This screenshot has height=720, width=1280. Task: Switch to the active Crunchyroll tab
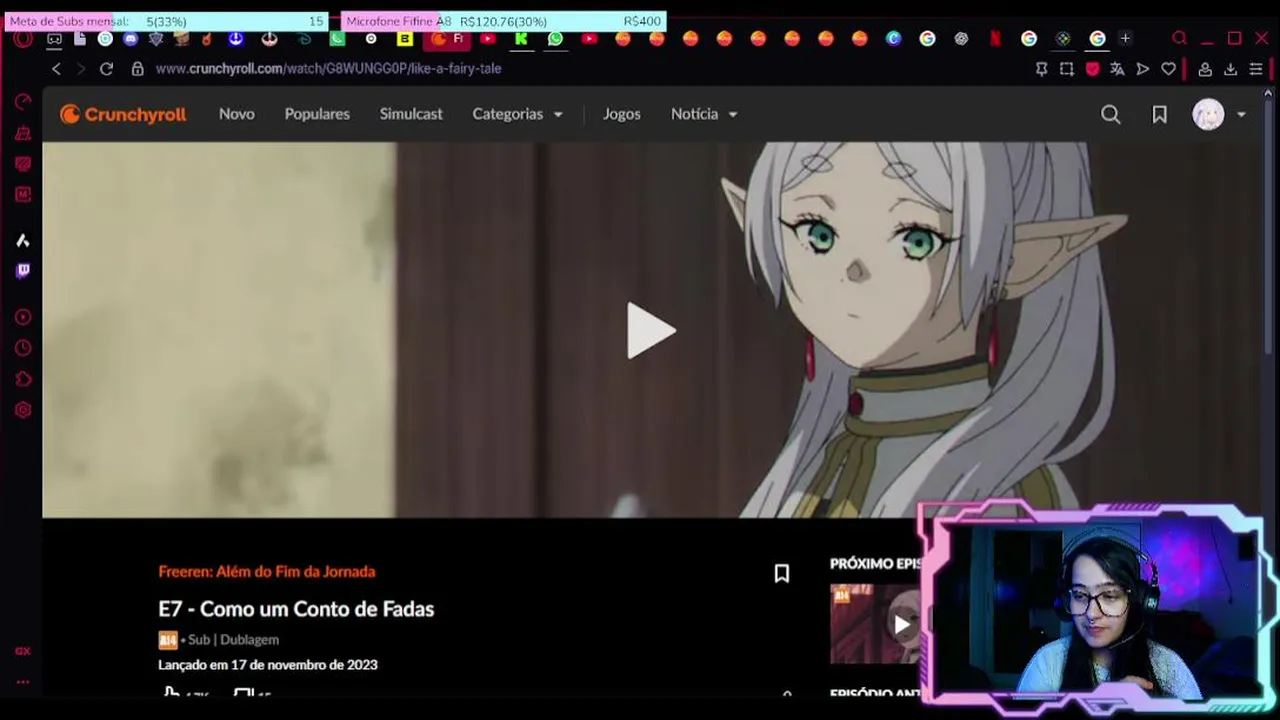(x=447, y=39)
